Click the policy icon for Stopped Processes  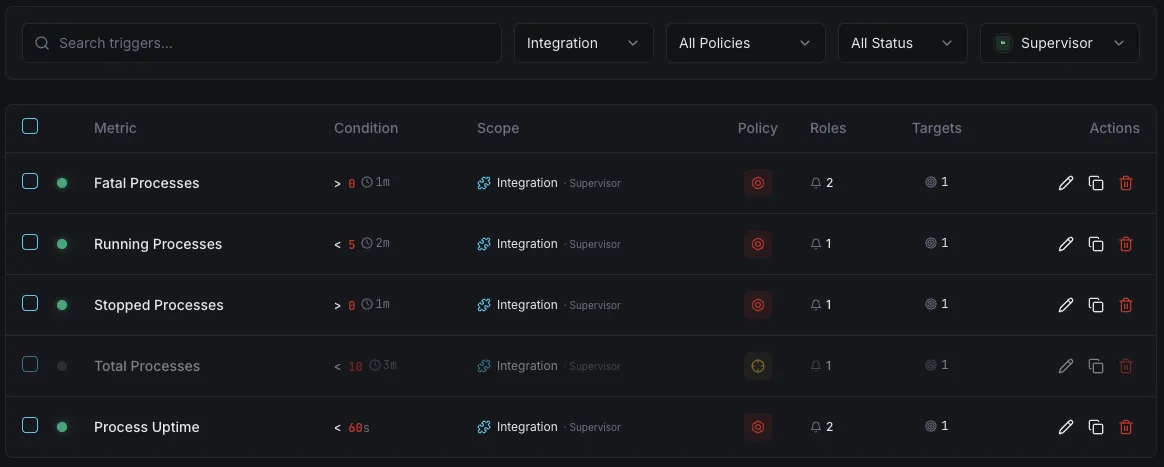tap(758, 304)
